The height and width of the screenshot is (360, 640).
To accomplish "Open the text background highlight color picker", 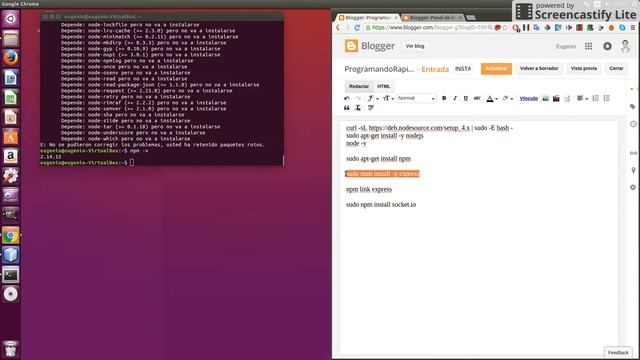I will click(x=507, y=98).
